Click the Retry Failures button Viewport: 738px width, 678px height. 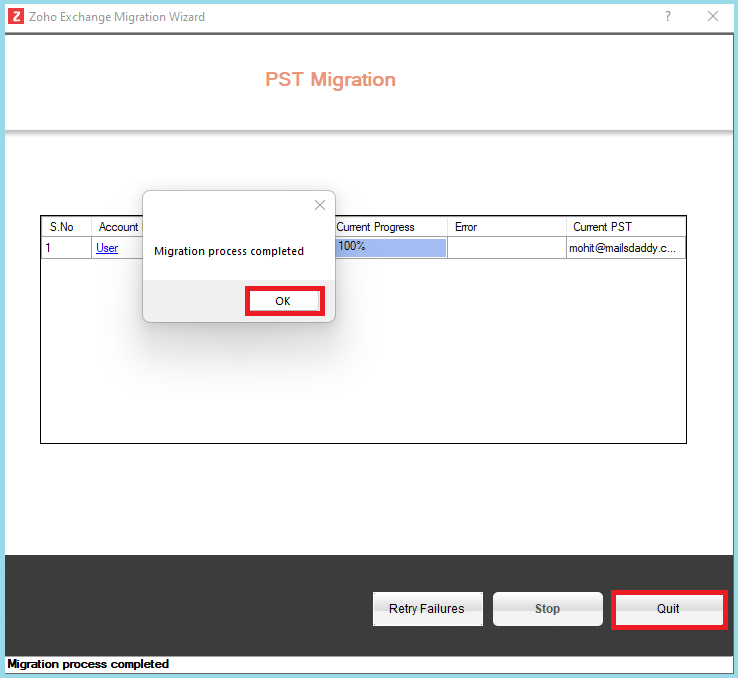427,609
